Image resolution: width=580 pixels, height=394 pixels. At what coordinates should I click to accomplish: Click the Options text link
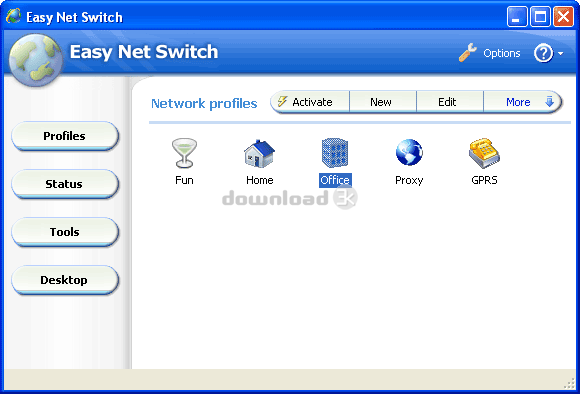[502, 53]
